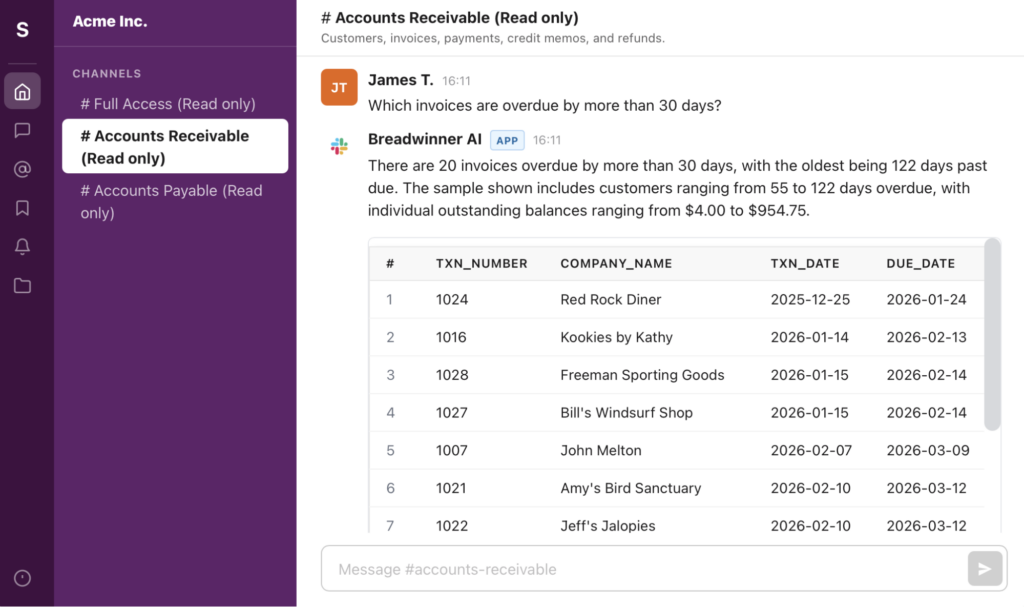The image size is (1024, 607).
Task: Click the table's vertical scrollbar thumb
Action: coord(992,335)
